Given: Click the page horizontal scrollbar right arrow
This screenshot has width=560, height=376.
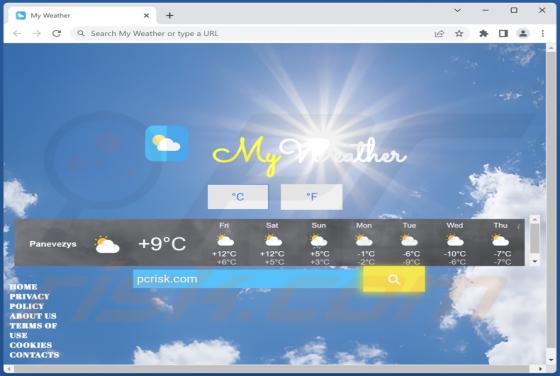Looking at the screenshot, I should click(540, 369).
